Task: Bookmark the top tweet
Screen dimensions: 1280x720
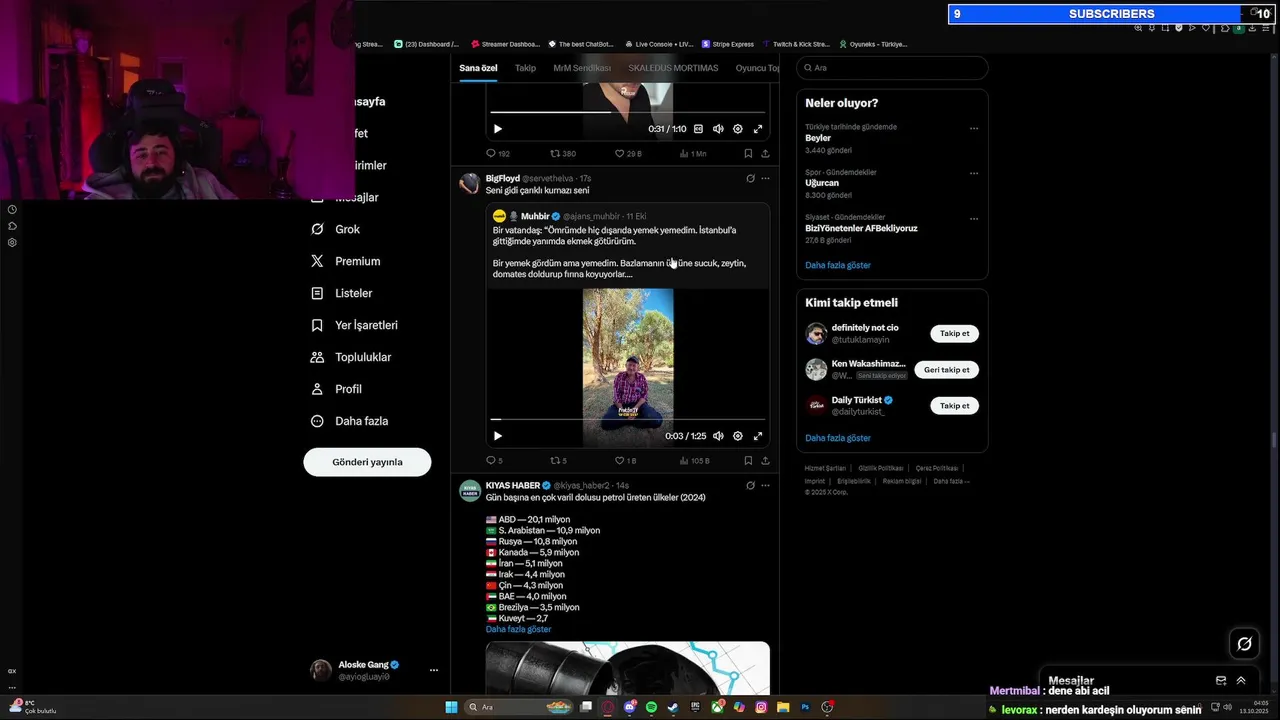Action: [748, 153]
